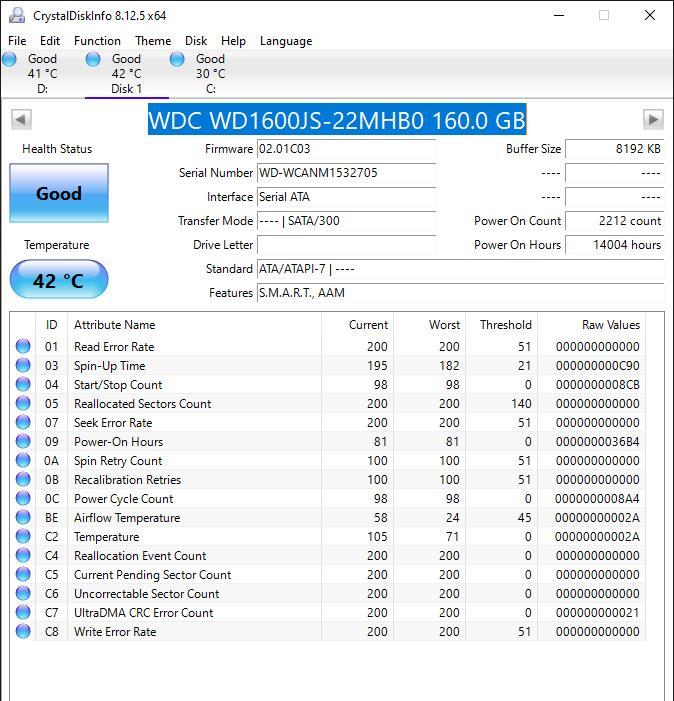
Task: Click the Spin-Up Time status icon
Action: [x=23, y=365]
